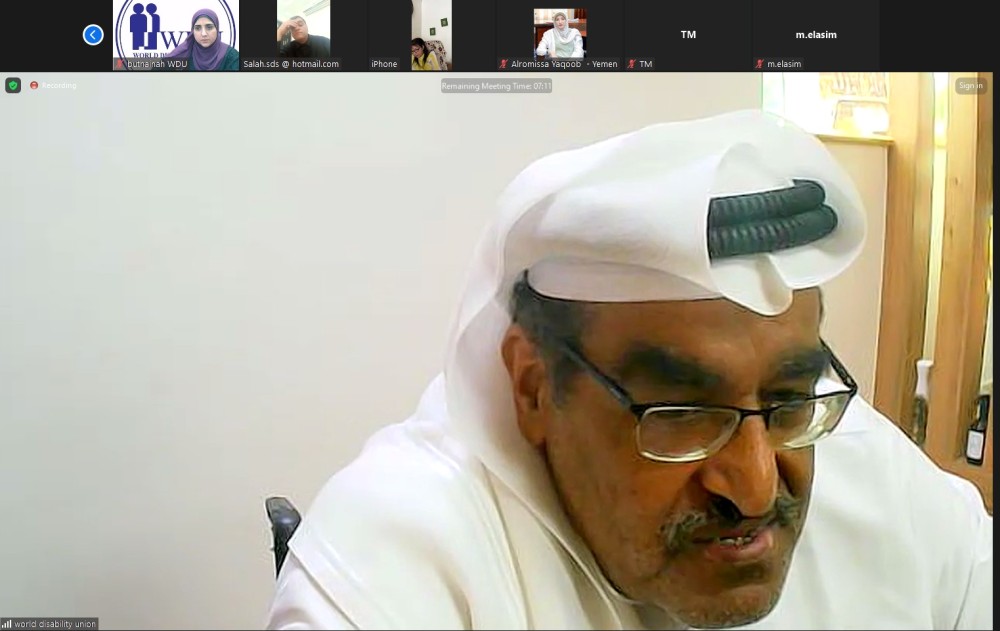Click the signal bars icon by world disability union
Screen dimensions: 1000x631
(x=6, y=624)
